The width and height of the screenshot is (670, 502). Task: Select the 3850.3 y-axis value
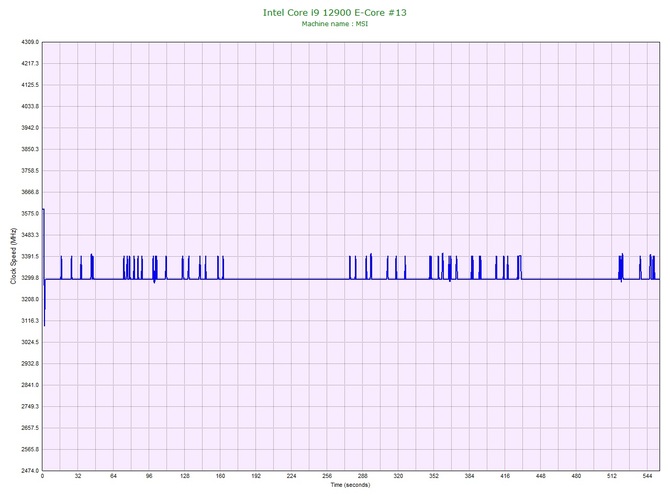point(30,149)
